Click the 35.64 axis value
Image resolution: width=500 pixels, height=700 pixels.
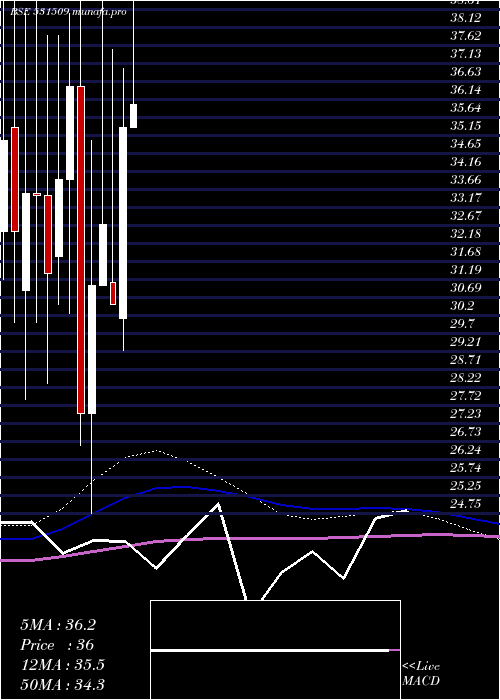466,108
